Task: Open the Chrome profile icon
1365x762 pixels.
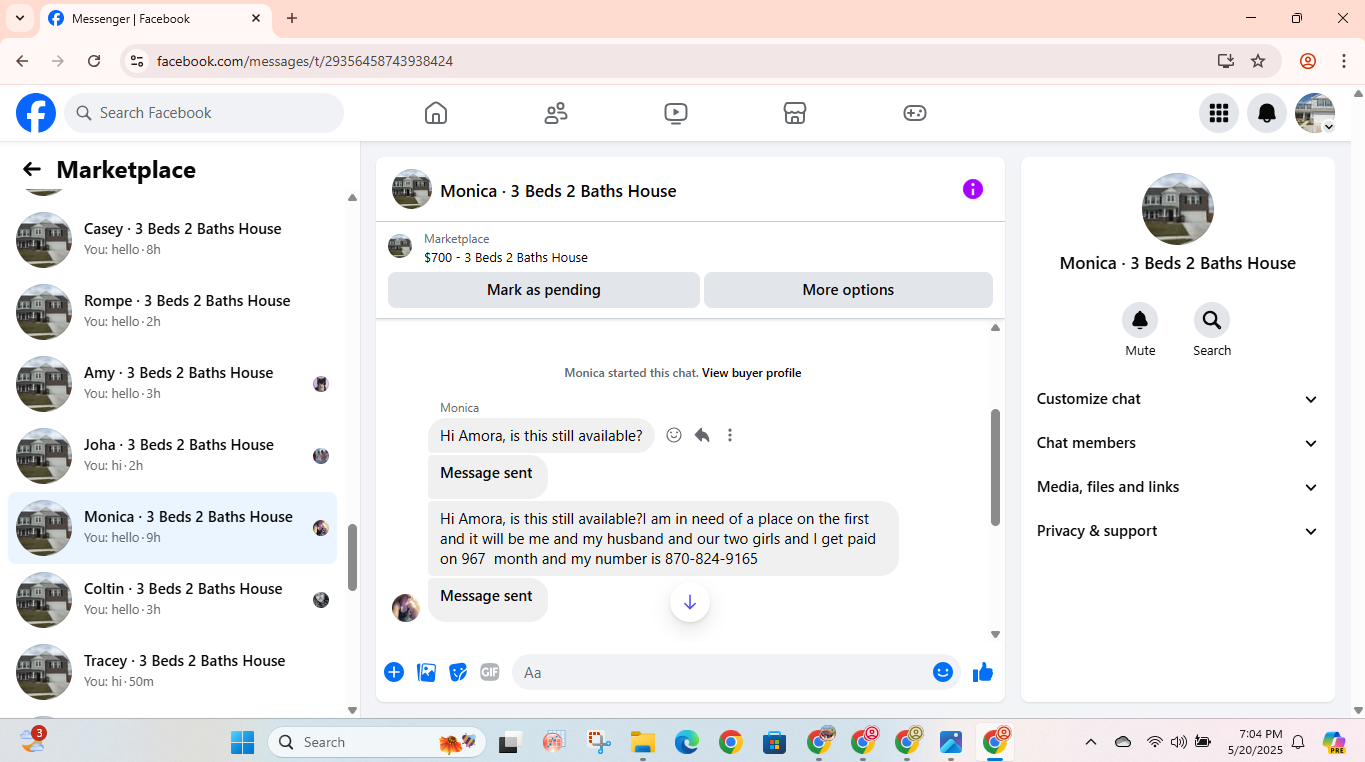Action: pyautogui.click(x=1308, y=61)
